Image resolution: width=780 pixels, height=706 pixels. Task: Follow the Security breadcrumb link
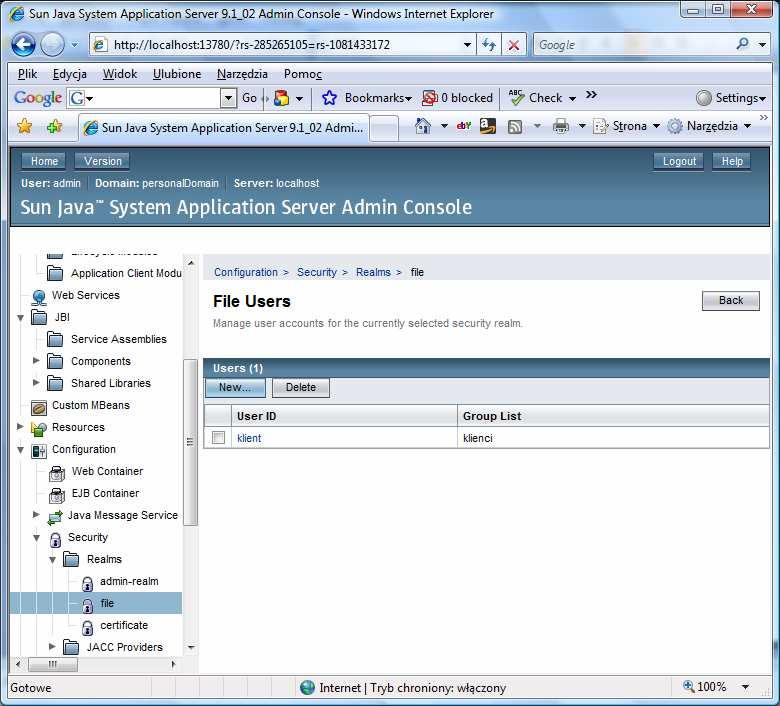point(317,272)
